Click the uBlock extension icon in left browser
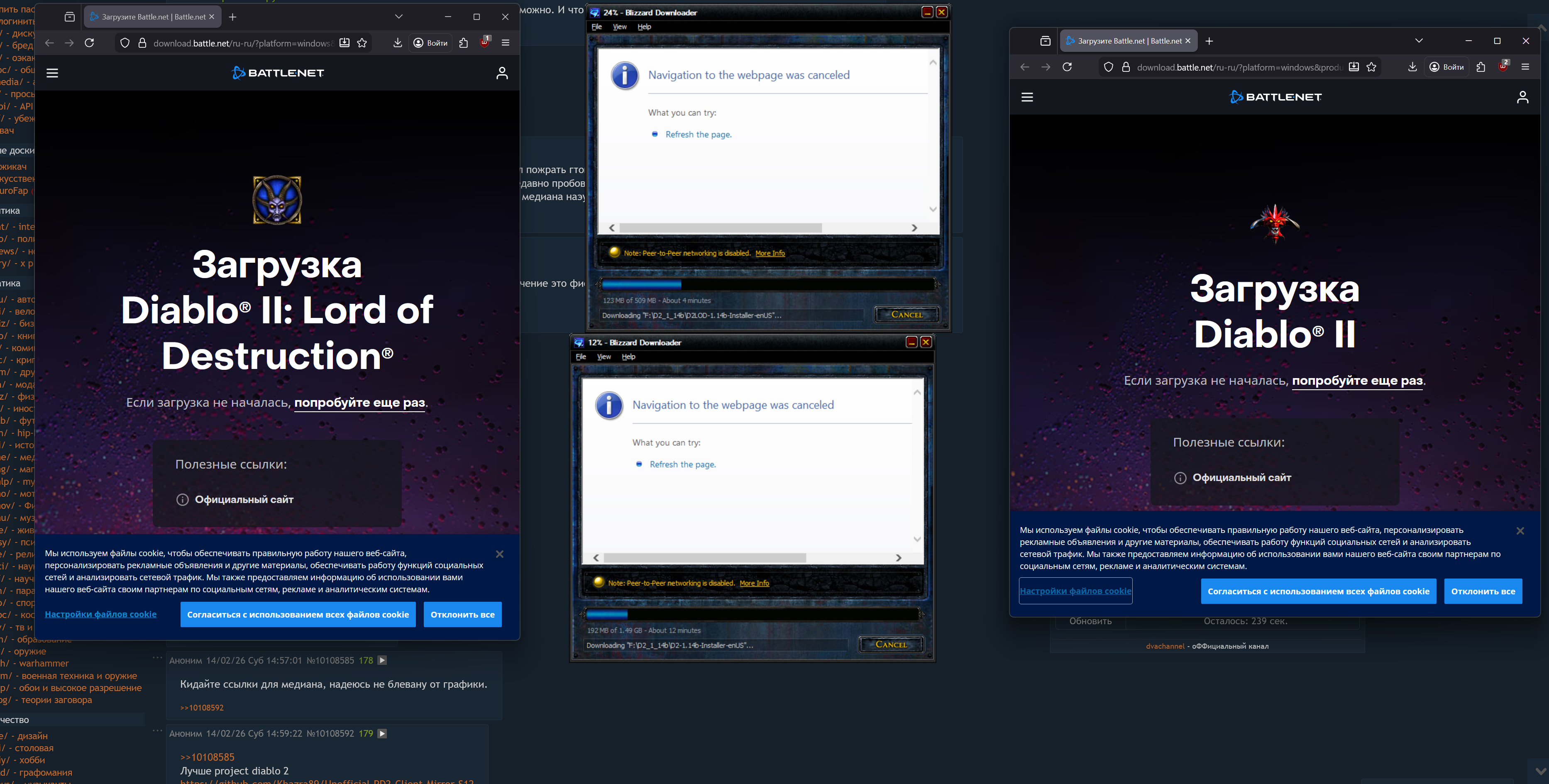Screen dimensions: 1549x784 [x=485, y=42]
